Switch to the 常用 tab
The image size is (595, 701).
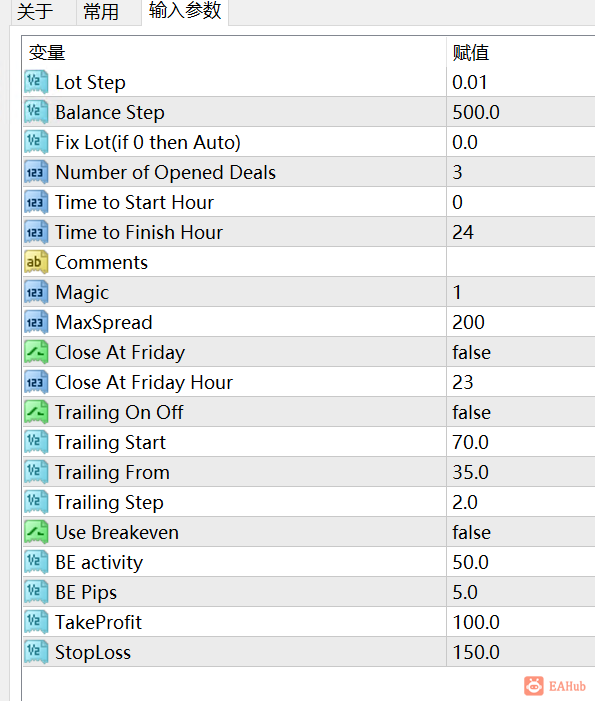[x=101, y=12]
